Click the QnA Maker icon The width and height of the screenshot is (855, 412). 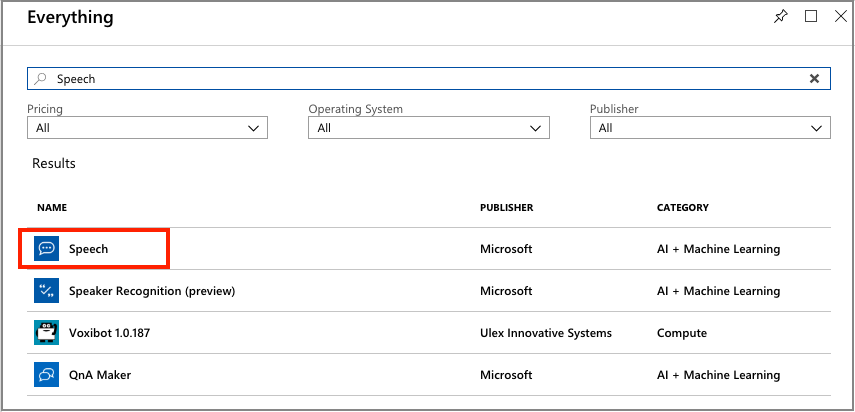pyautogui.click(x=46, y=375)
